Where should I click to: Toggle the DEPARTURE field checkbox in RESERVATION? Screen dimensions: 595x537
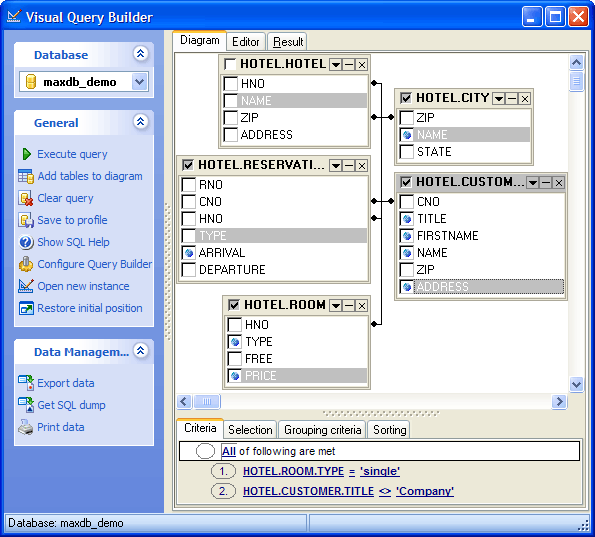click(x=189, y=270)
